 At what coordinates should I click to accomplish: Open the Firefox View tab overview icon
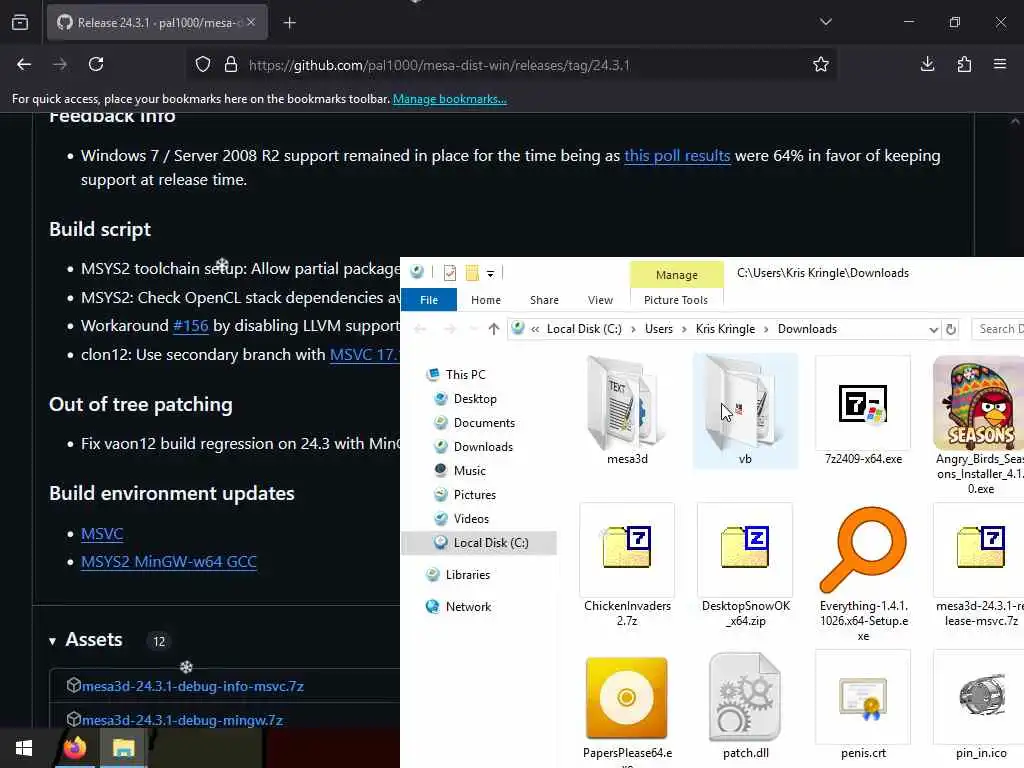[20, 22]
